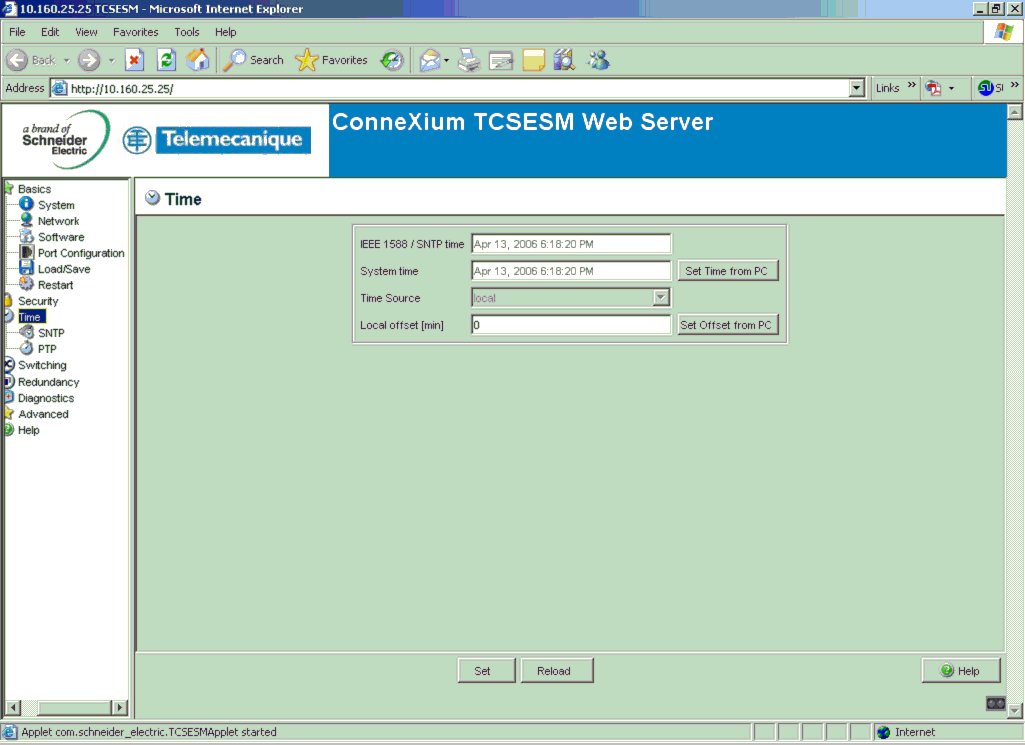Select Restart in the navigation tree
This screenshot has width=1025, height=745.
56,285
